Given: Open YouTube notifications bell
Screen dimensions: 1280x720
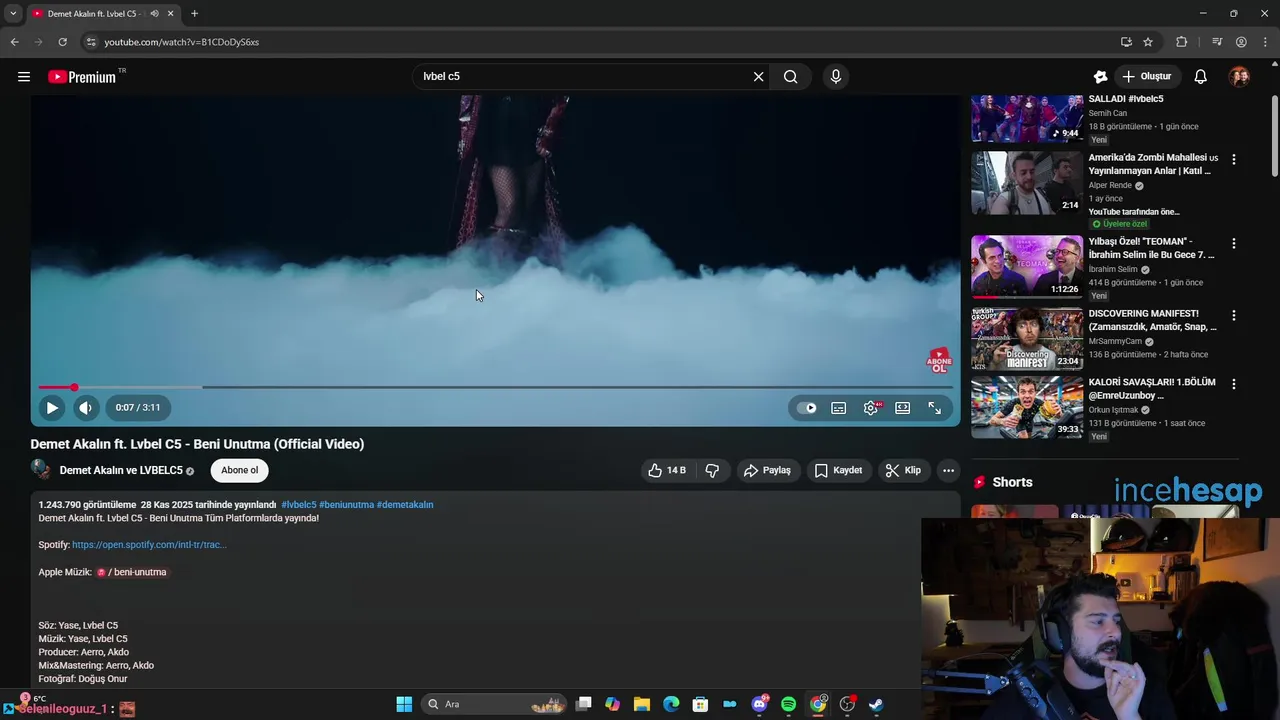Looking at the screenshot, I should (x=1201, y=76).
